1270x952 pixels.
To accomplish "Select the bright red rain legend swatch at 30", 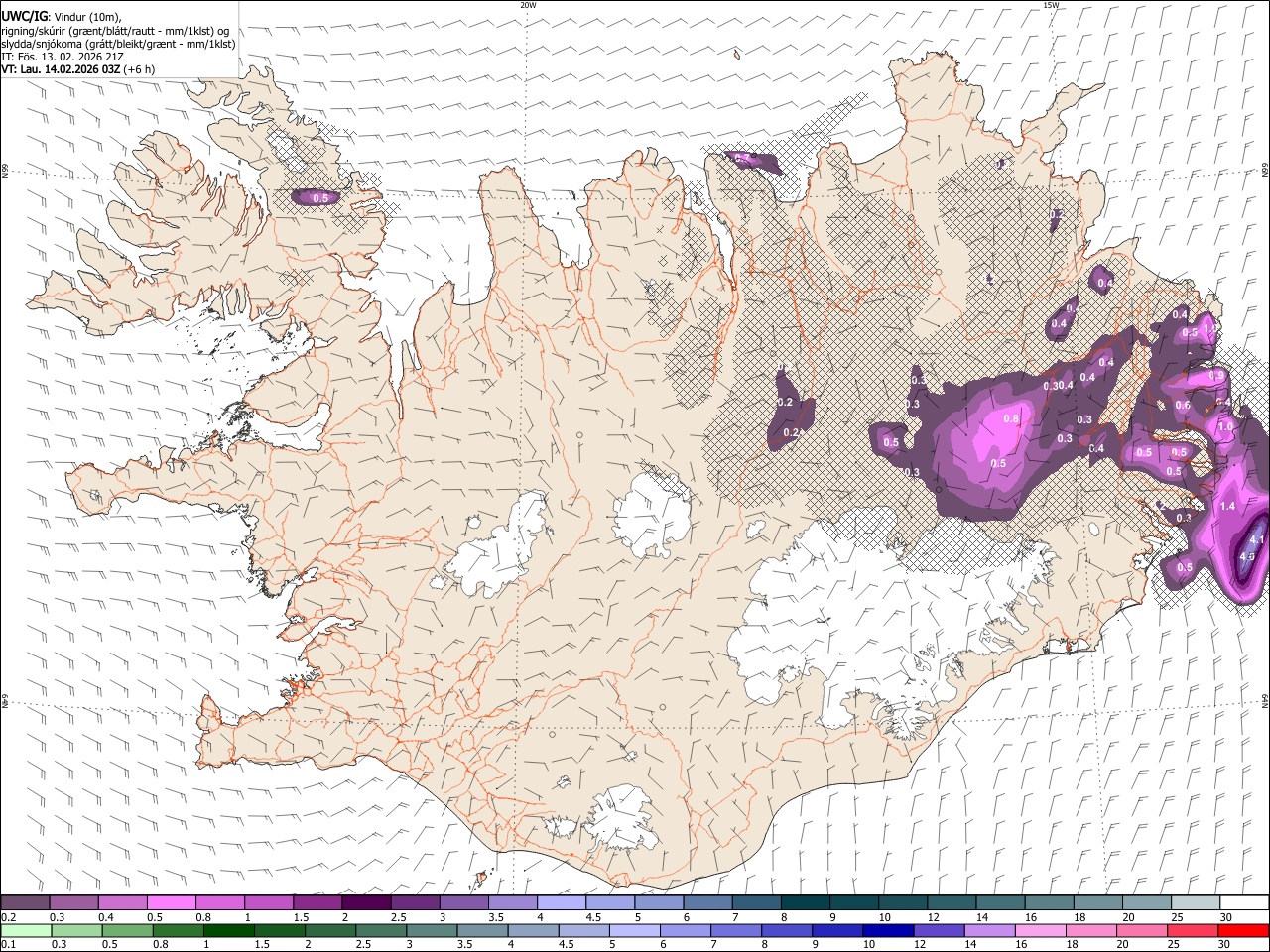I will point(1242,930).
